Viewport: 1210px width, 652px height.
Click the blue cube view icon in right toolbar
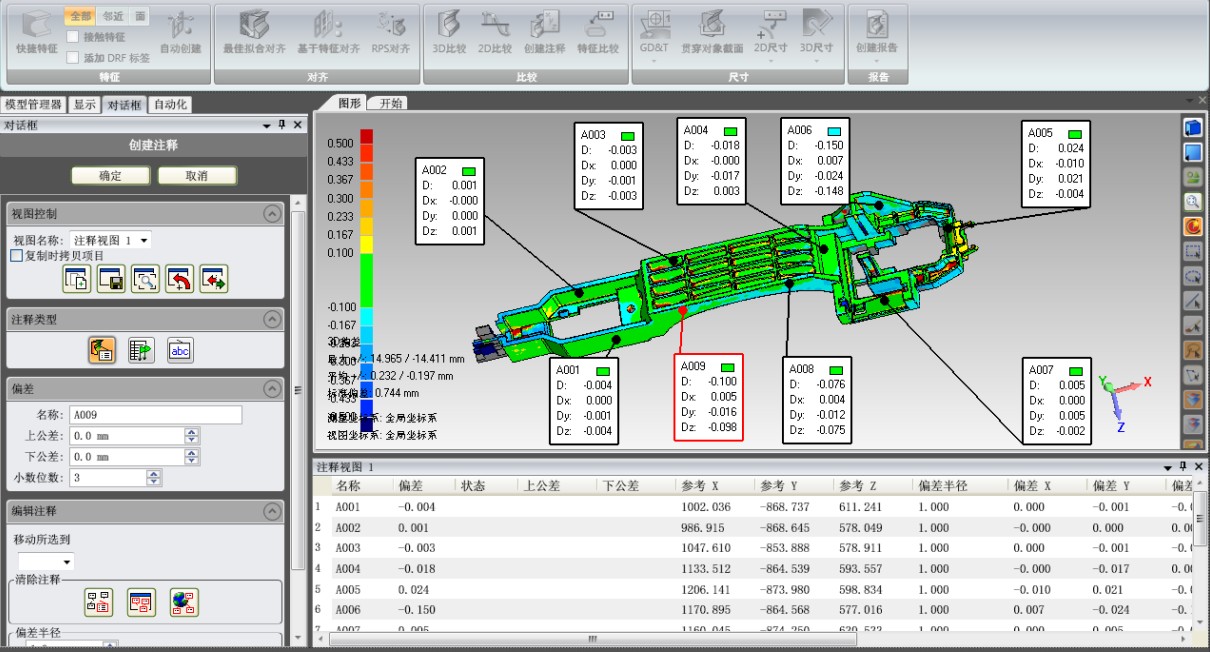tap(1192, 128)
